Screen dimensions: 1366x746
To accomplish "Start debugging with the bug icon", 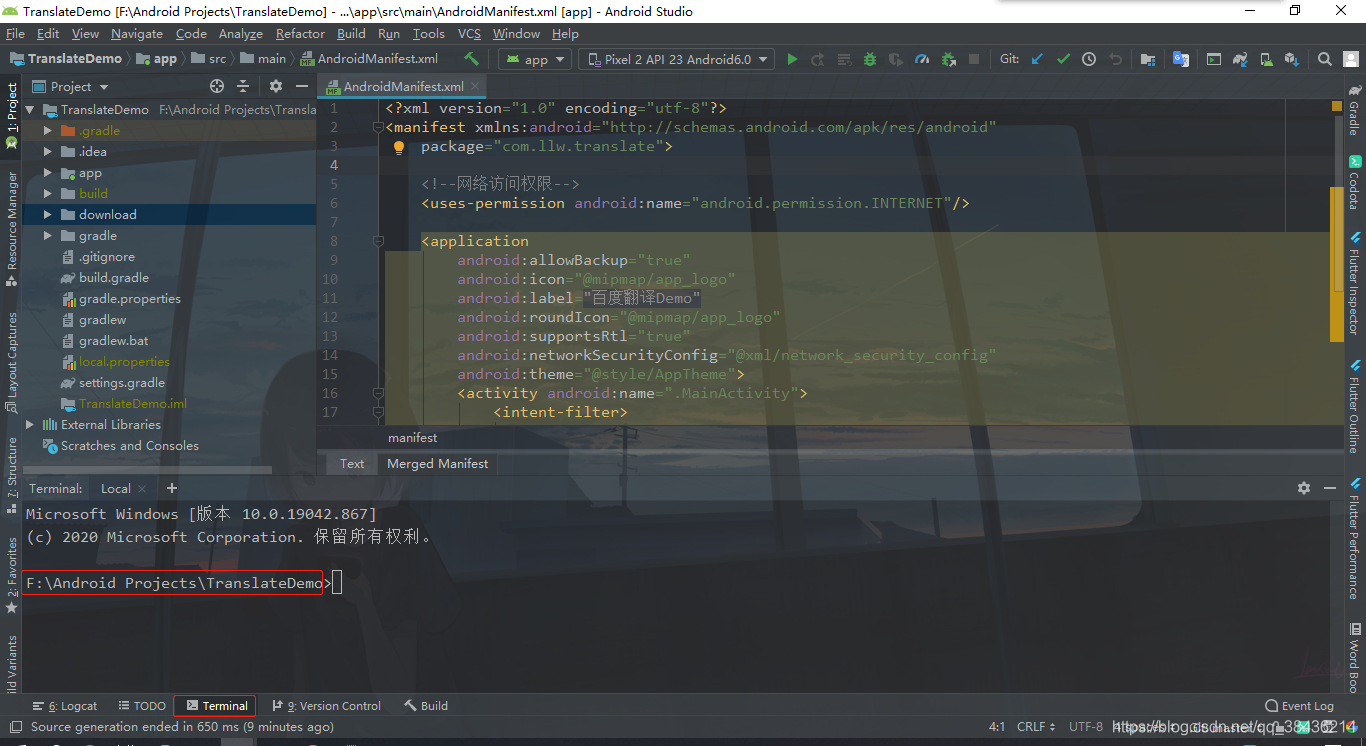I will (x=870, y=59).
